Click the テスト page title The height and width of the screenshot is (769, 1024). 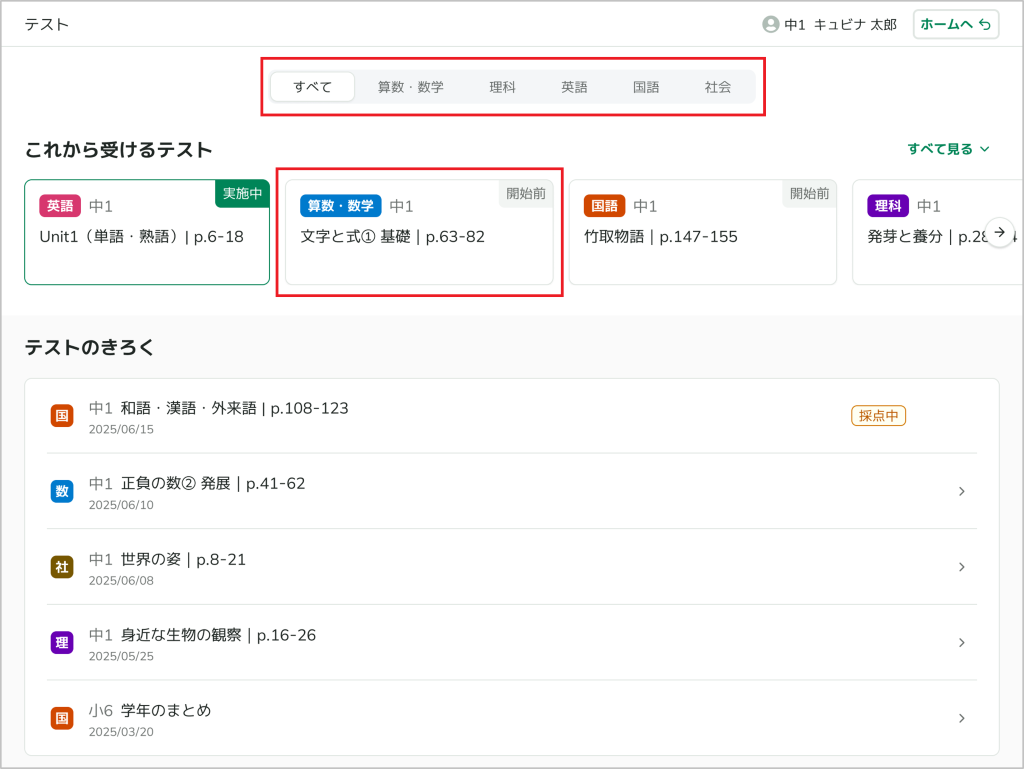pos(47,25)
